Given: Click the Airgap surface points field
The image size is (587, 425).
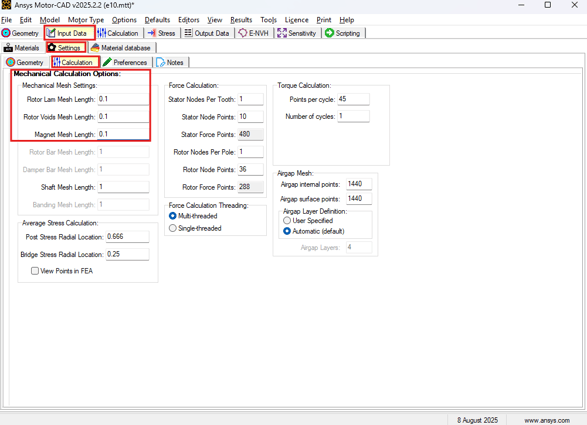Looking at the screenshot, I should tap(359, 198).
